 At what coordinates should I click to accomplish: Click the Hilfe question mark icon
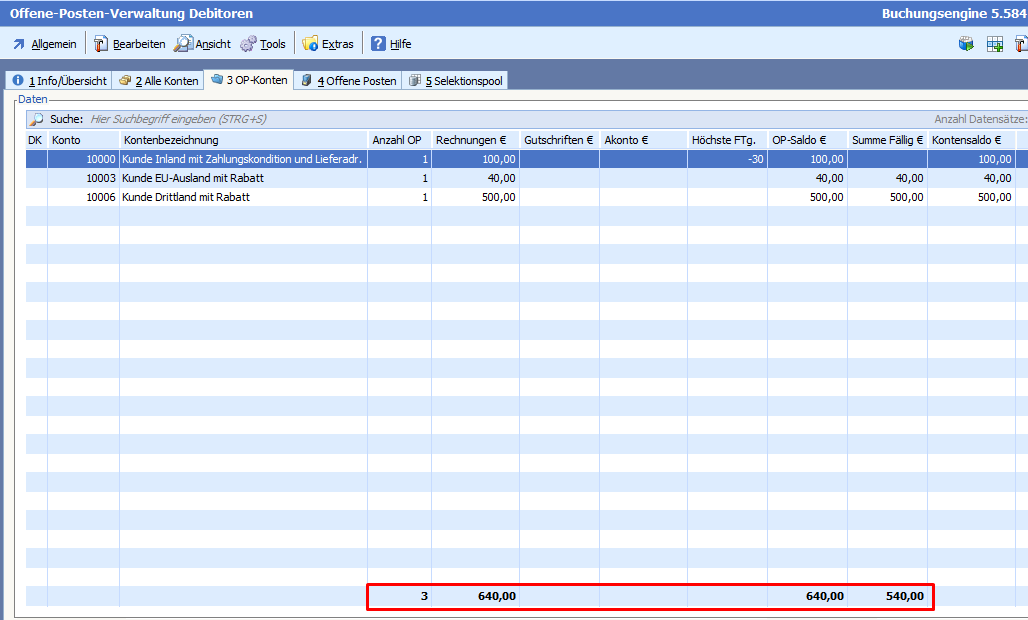(x=378, y=44)
